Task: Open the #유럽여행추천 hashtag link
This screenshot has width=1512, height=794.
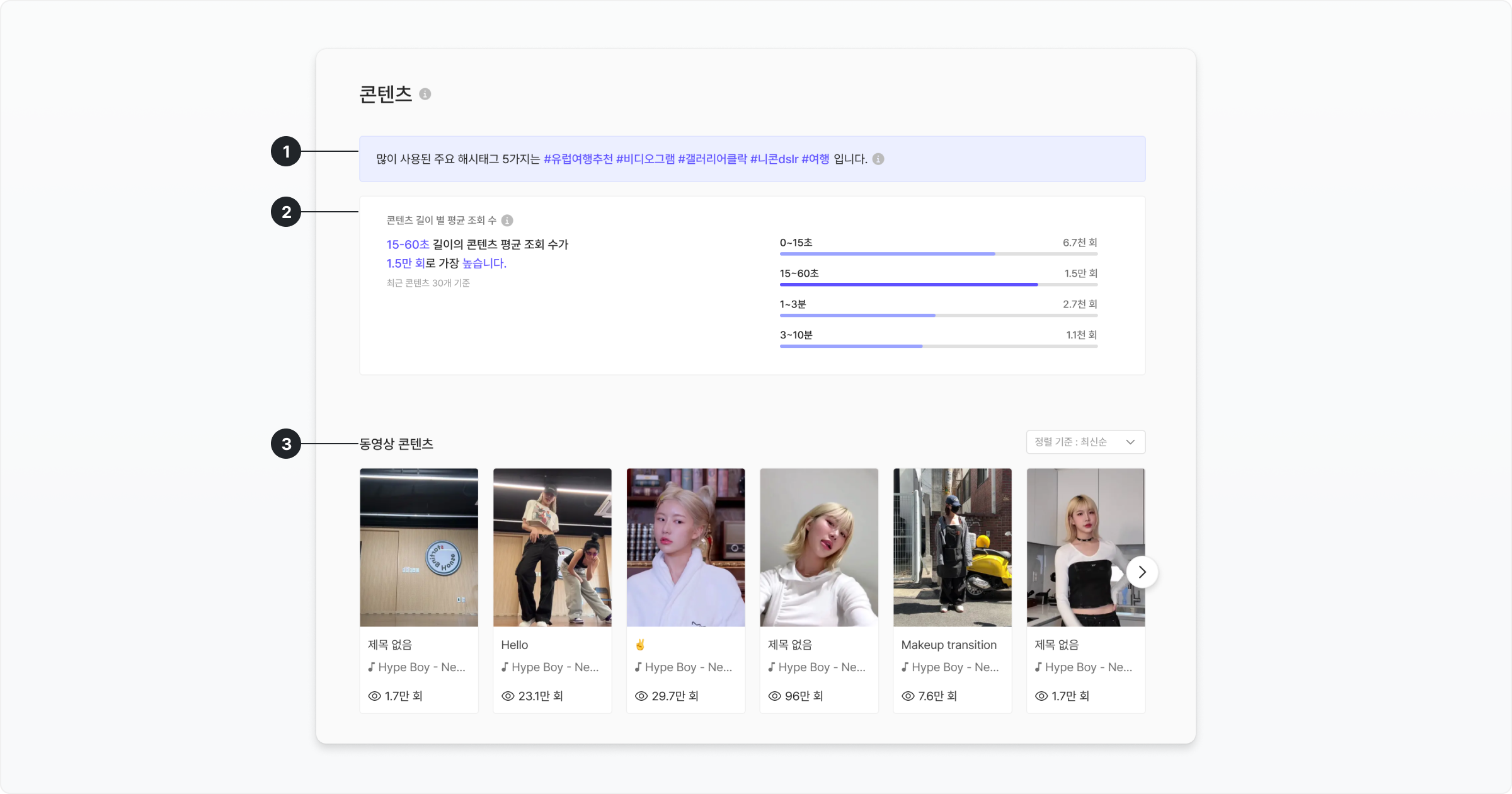Action: (x=578, y=159)
